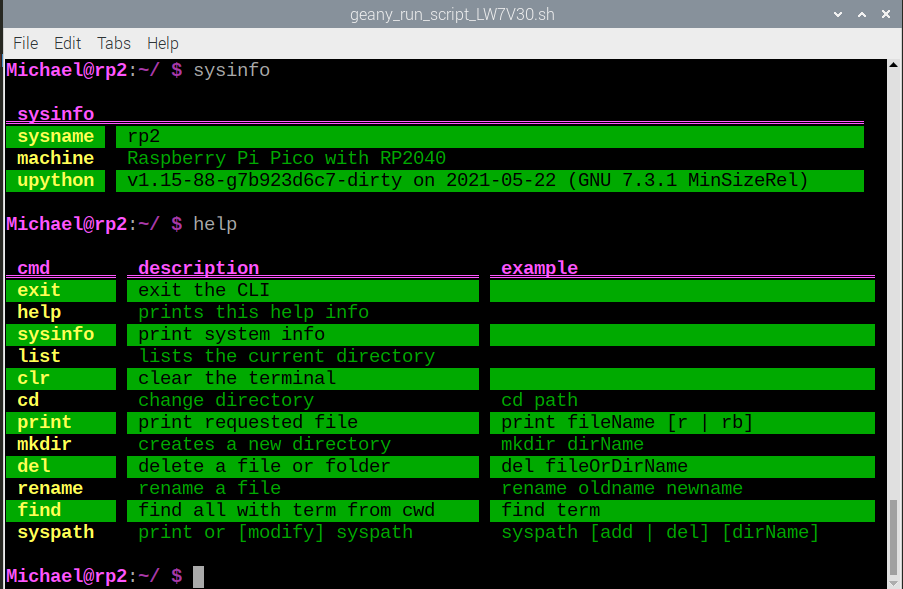Click 'clear the terminal' description
The height and width of the screenshot is (589, 903).
(237, 378)
